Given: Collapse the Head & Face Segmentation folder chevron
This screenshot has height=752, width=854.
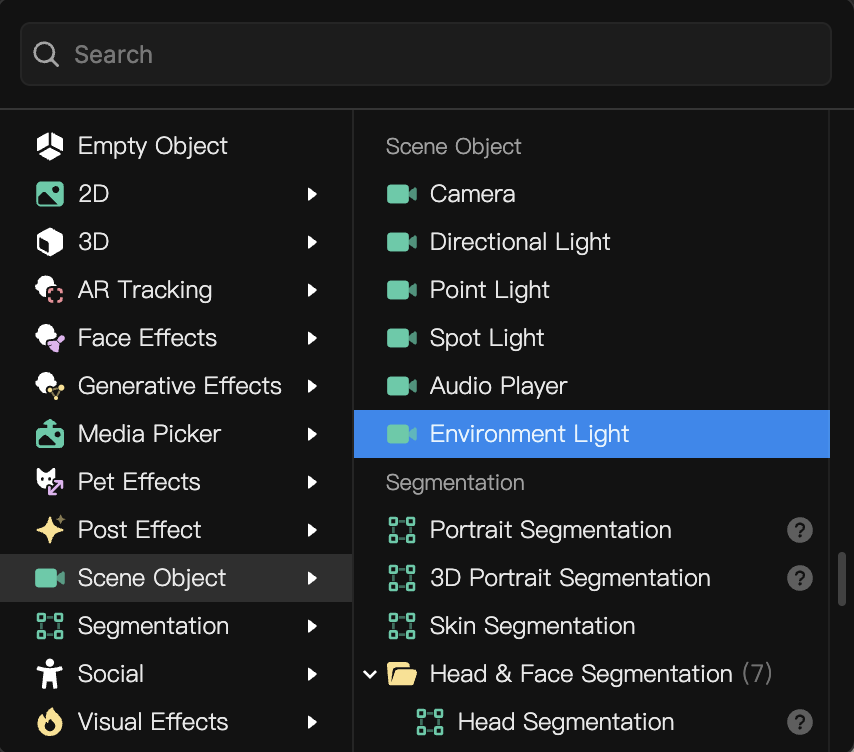Looking at the screenshot, I should pyautogui.click(x=370, y=674).
